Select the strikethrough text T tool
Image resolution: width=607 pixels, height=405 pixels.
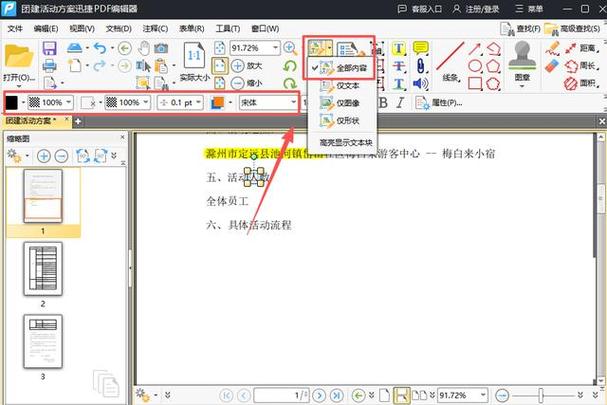pyautogui.click(x=399, y=66)
